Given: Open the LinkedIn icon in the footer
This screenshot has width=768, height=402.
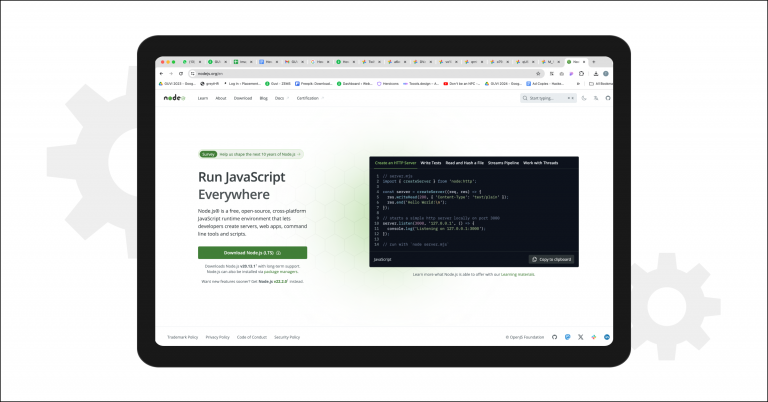Looking at the screenshot, I should pyautogui.click(x=607, y=337).
